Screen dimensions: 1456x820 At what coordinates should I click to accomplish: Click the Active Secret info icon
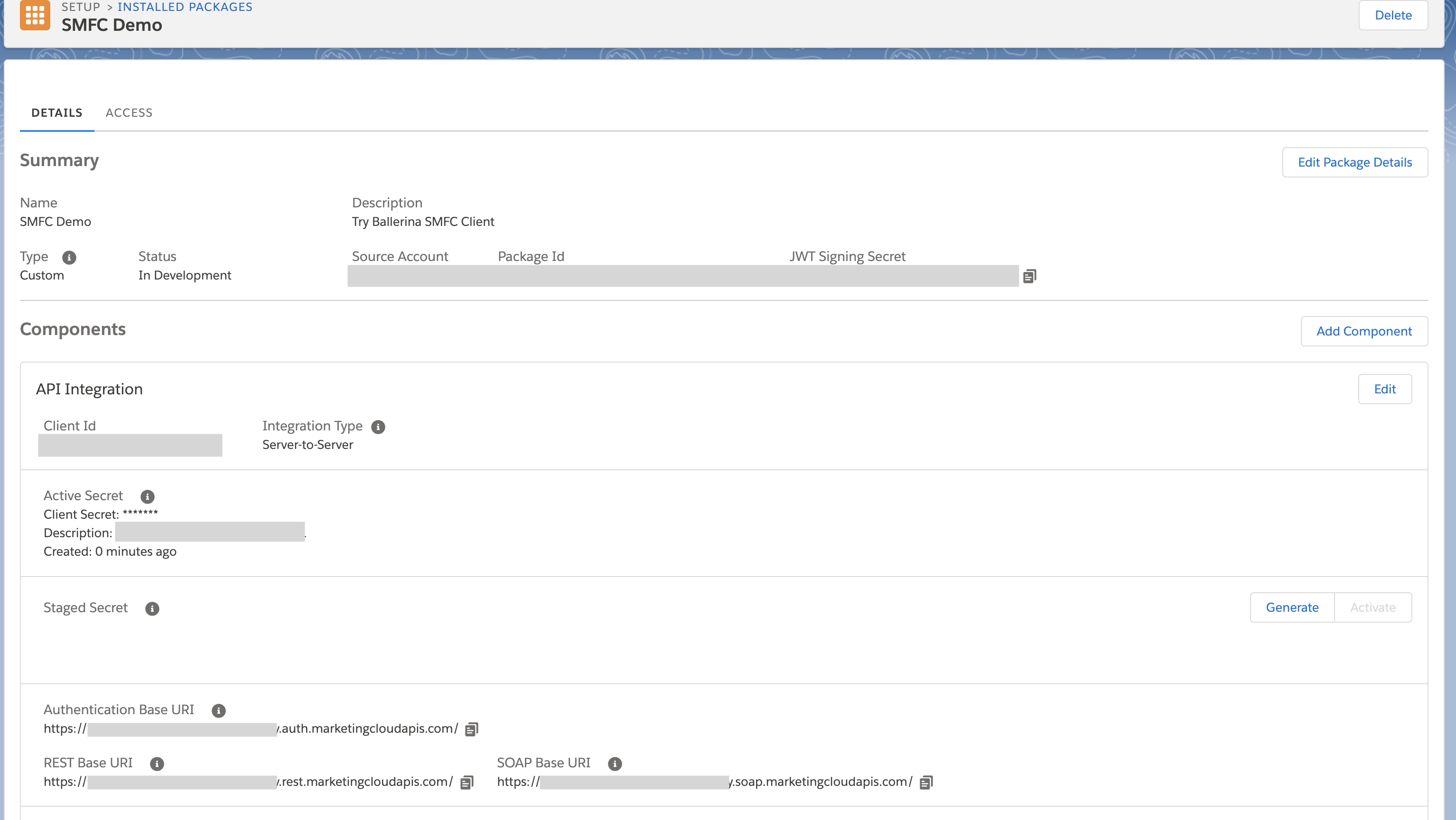coord(148,497)
